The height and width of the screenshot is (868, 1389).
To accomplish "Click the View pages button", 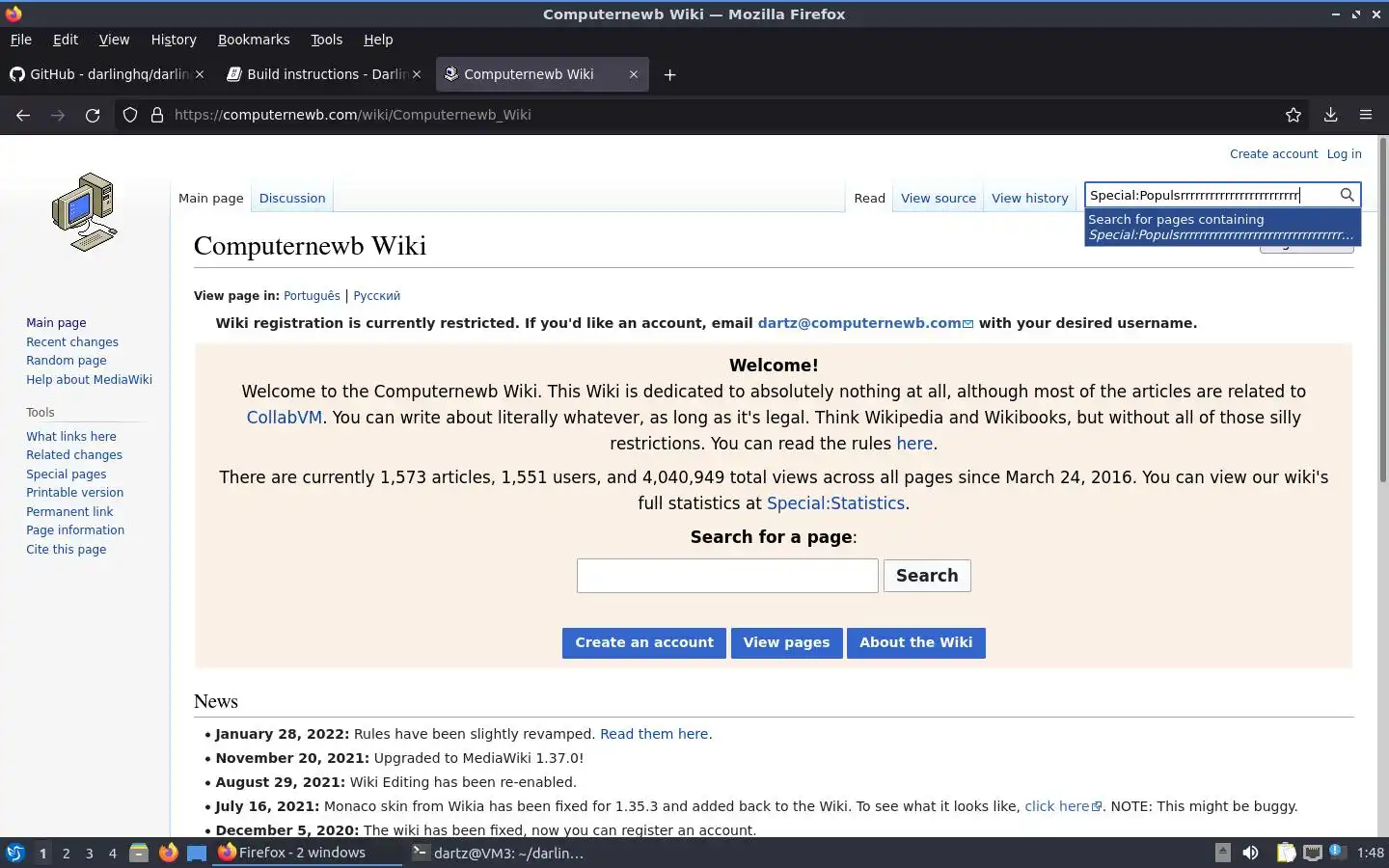I will coord(786,642).
